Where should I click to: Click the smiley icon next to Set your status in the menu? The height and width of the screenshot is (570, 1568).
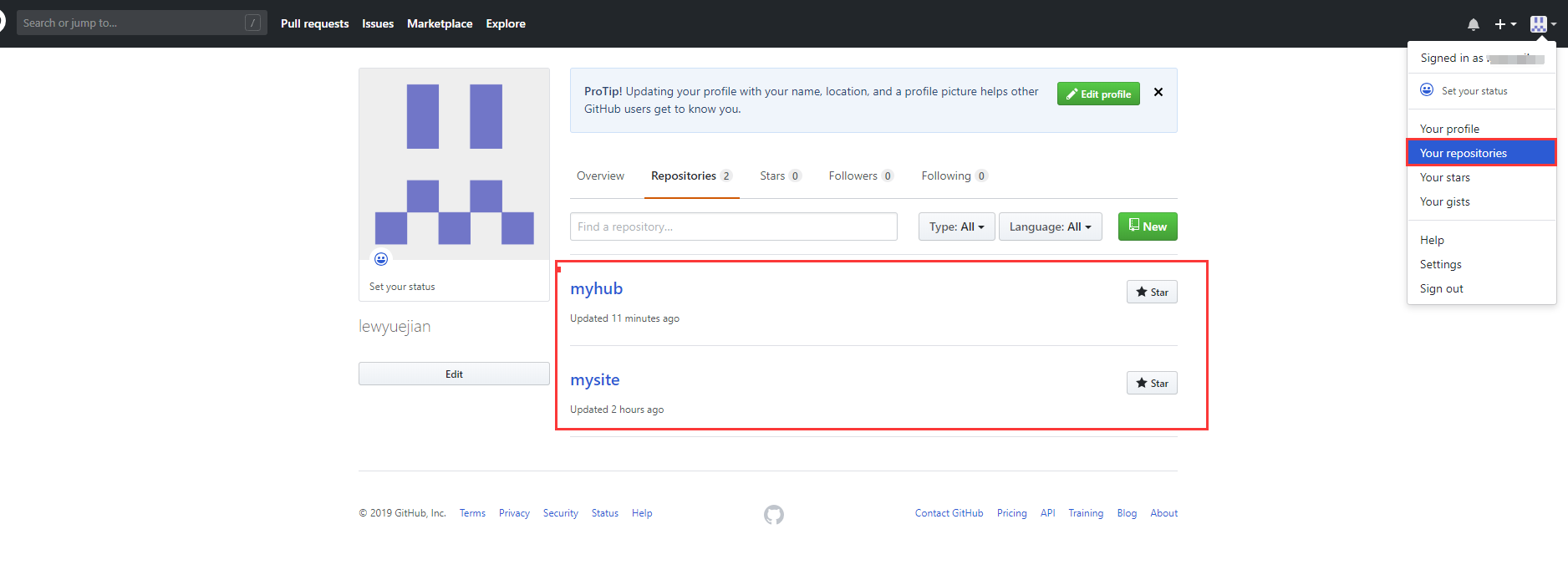[x=1427, y=89]
